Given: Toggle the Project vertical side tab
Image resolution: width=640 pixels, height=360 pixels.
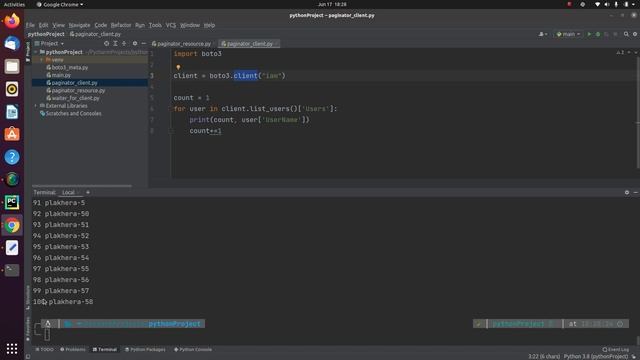Looking at the screenshot, I should click(x=28, y=51).
